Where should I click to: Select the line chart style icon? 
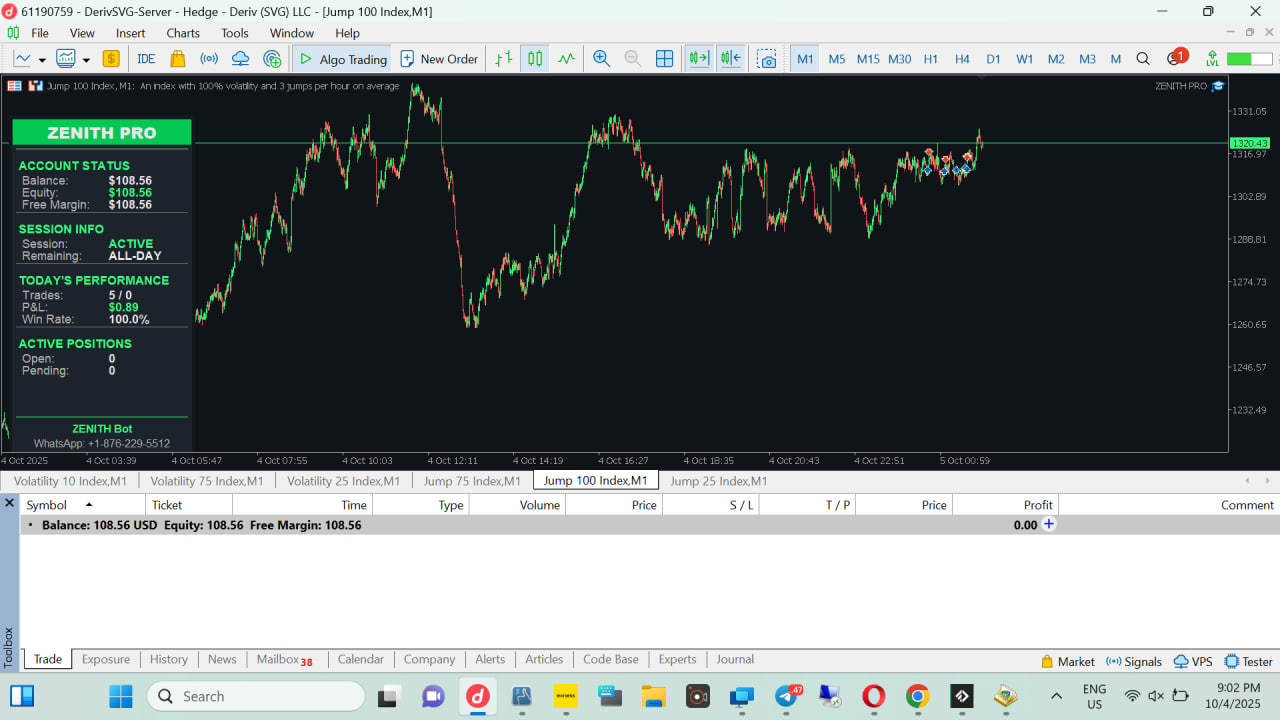tap(567, 59)
